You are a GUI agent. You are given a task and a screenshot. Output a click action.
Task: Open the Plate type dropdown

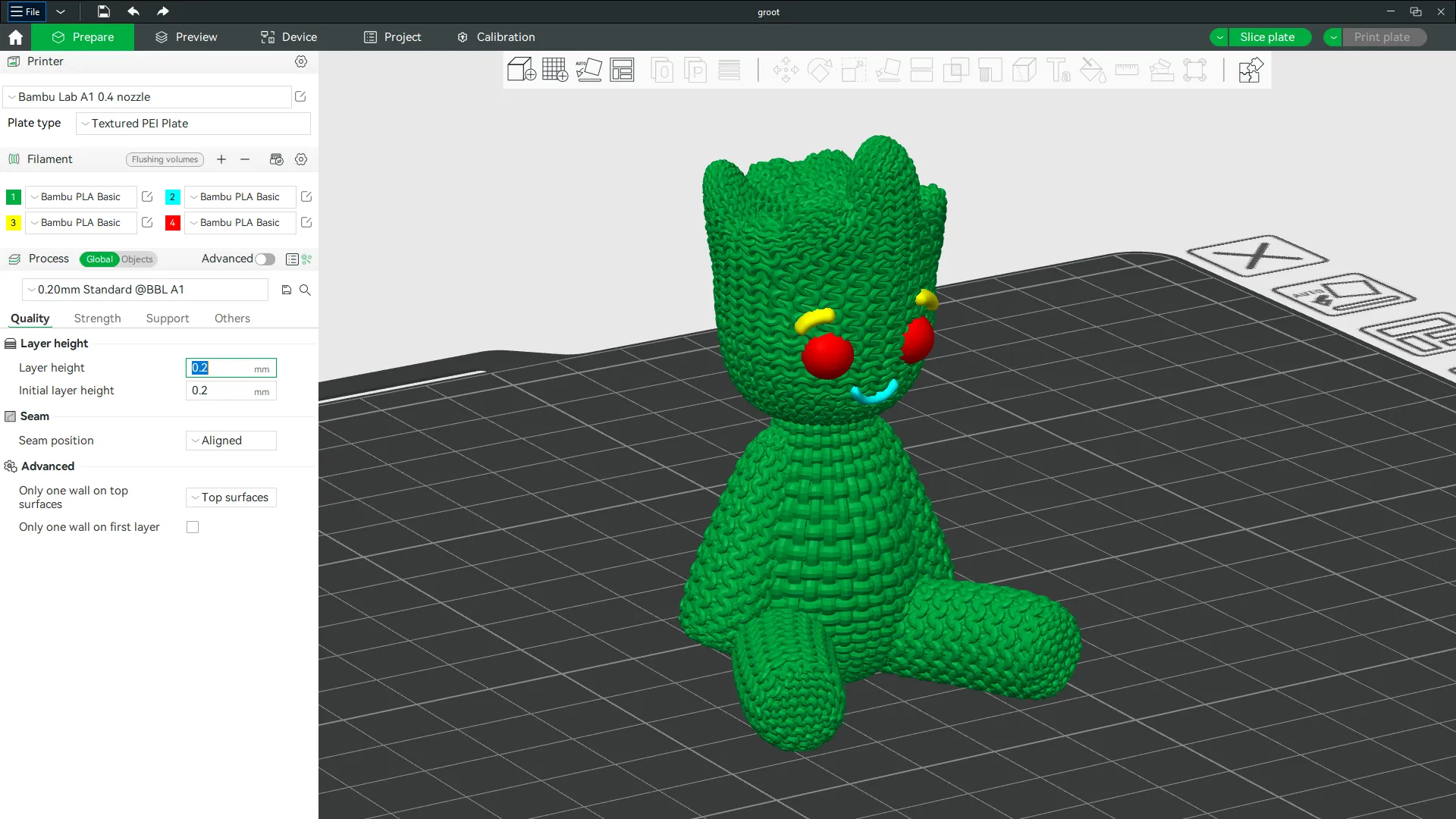[x=193, y=124]
